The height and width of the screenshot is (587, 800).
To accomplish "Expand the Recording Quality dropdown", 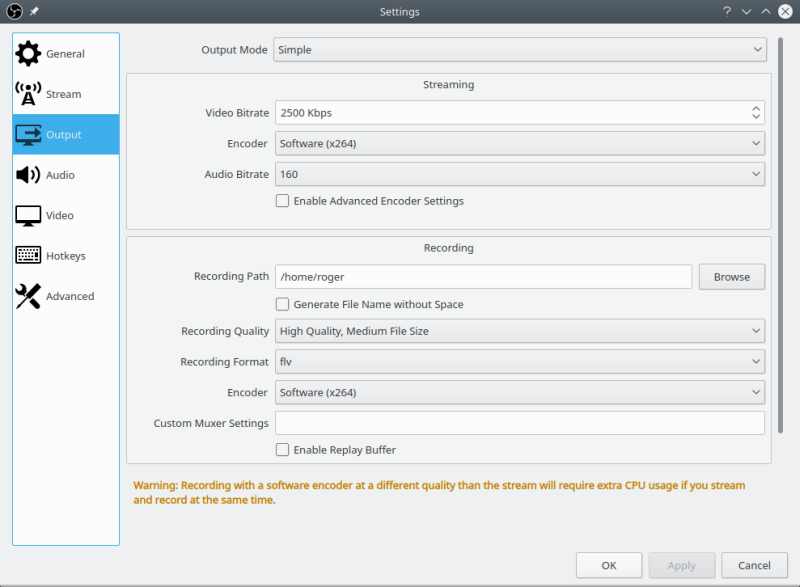I will pyautogui.click(x=519, y=331).
